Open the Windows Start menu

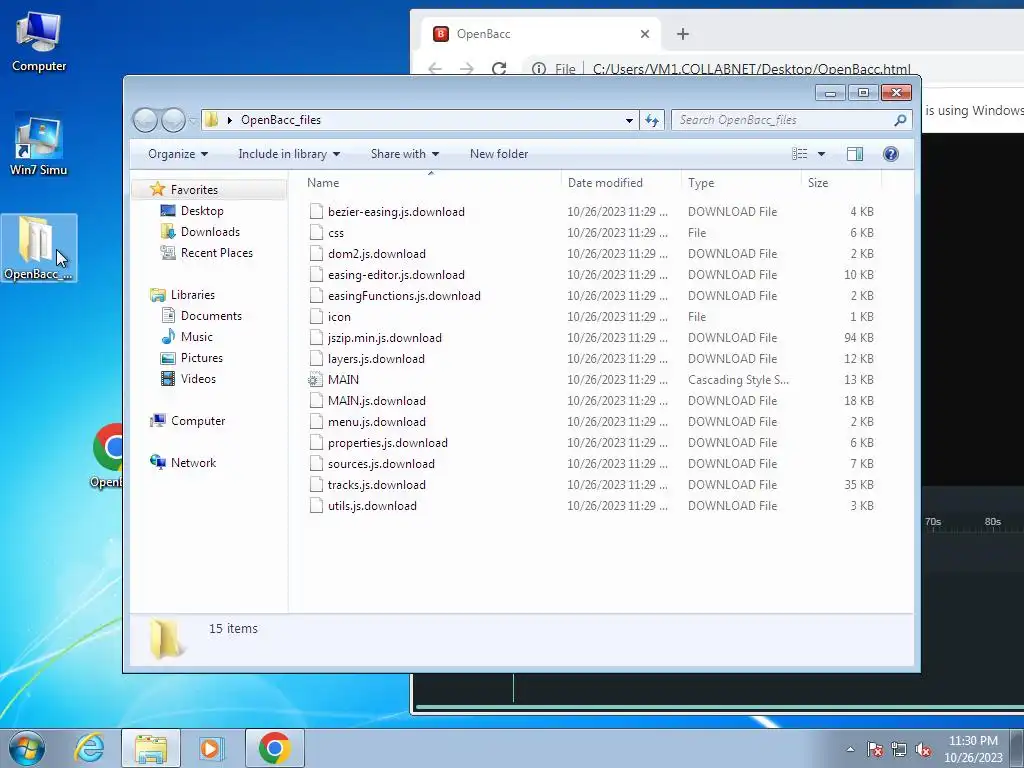[x=27, y=748]
